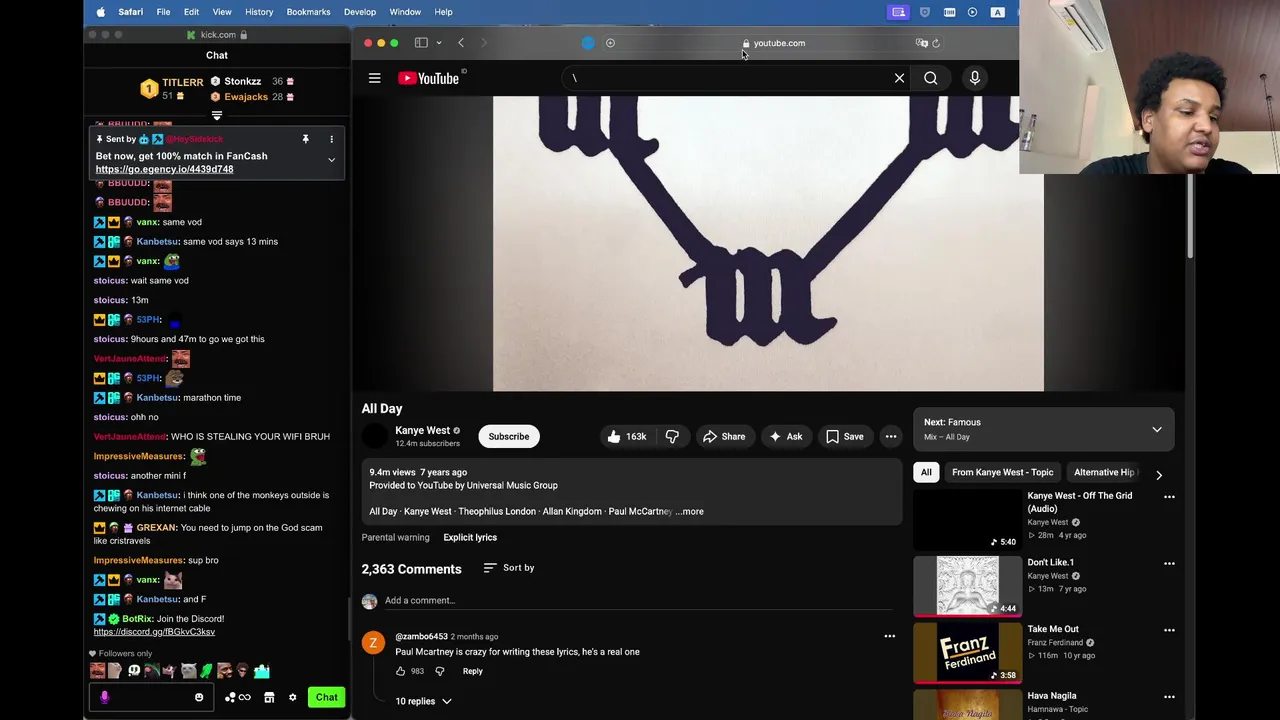The width and height of the screenshot is (1280, 720).
Task: Open options for Hava Nagila video
Action: [1169, 697]
